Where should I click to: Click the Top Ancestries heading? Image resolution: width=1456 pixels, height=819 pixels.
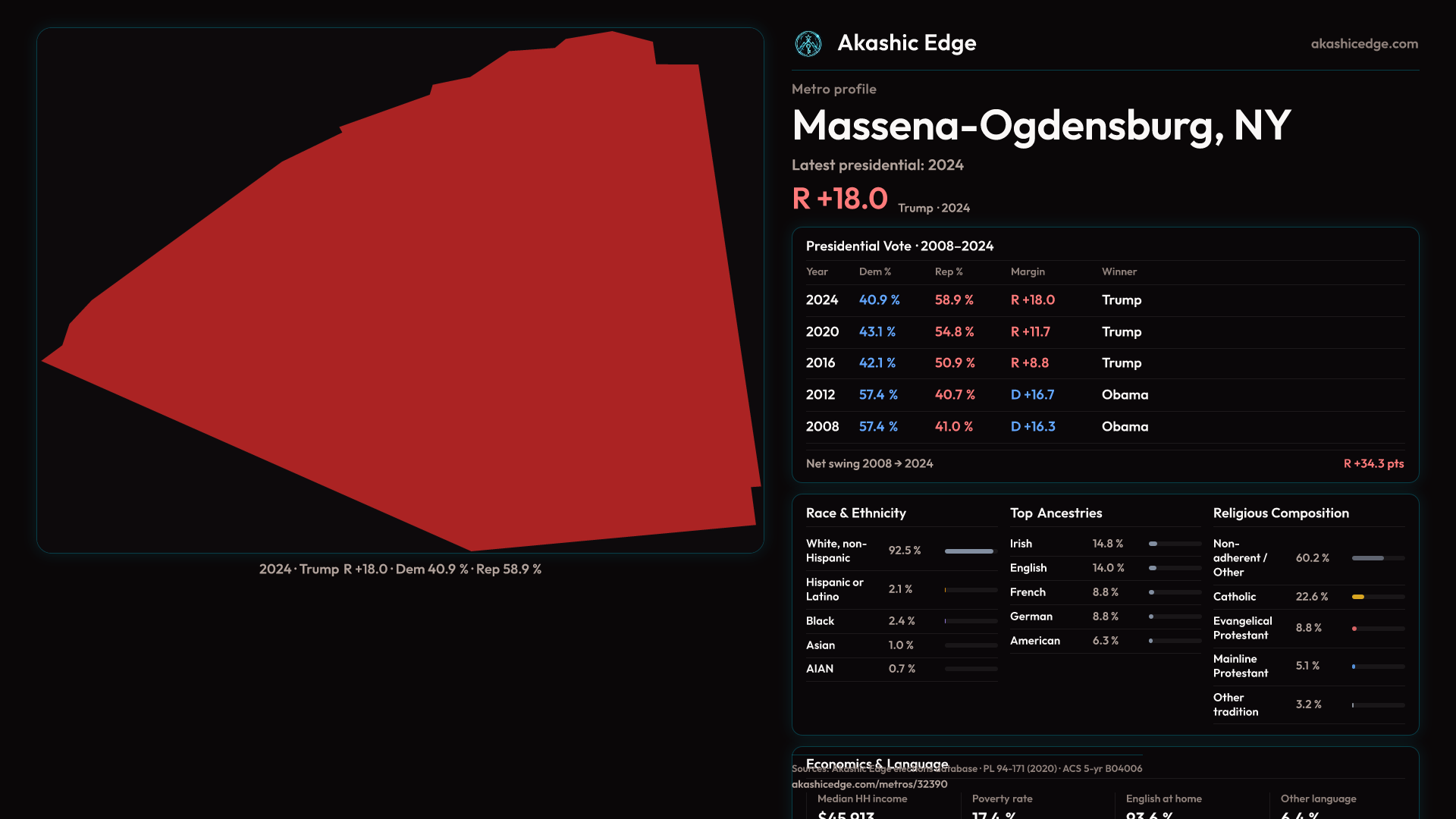pyautogui.click(x=1056, y=513)
